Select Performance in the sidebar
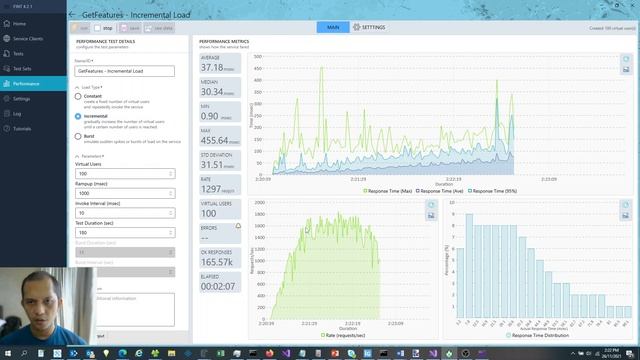Screen dimensions: 640x360 [x=33, y=84]
